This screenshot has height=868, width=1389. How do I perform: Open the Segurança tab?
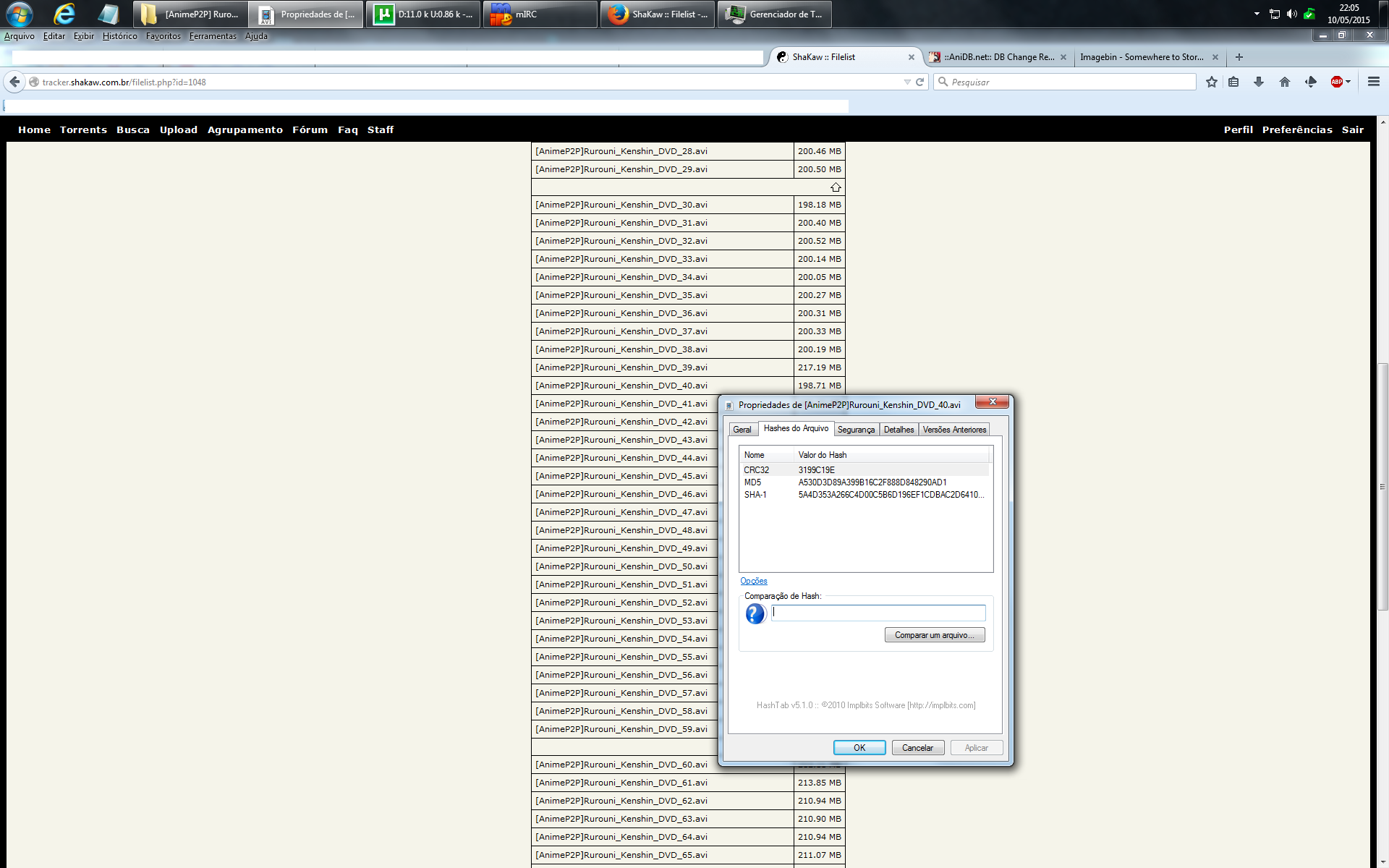pos(856,430)
